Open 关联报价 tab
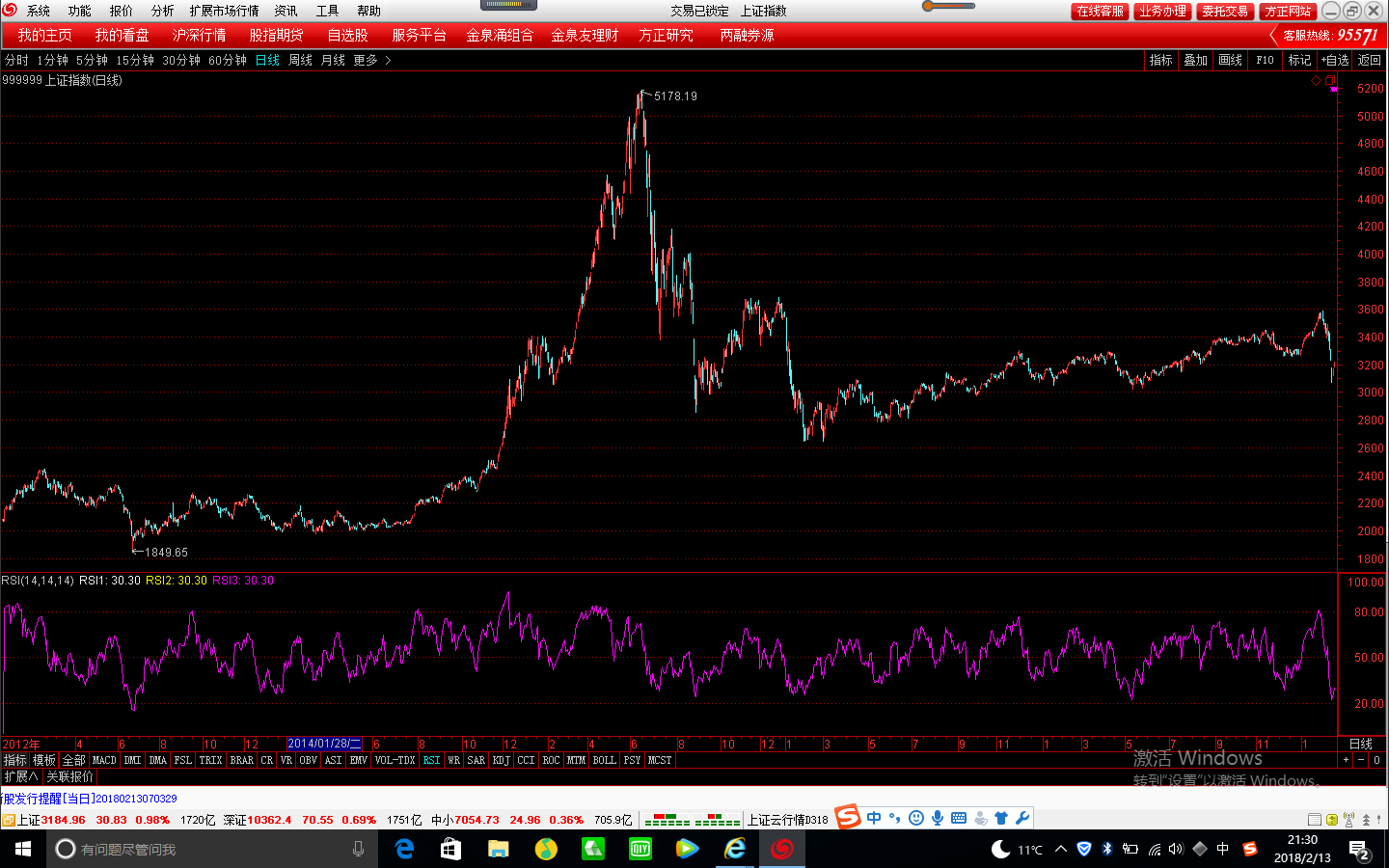The image size is (1389, 868). click(69, 776)
